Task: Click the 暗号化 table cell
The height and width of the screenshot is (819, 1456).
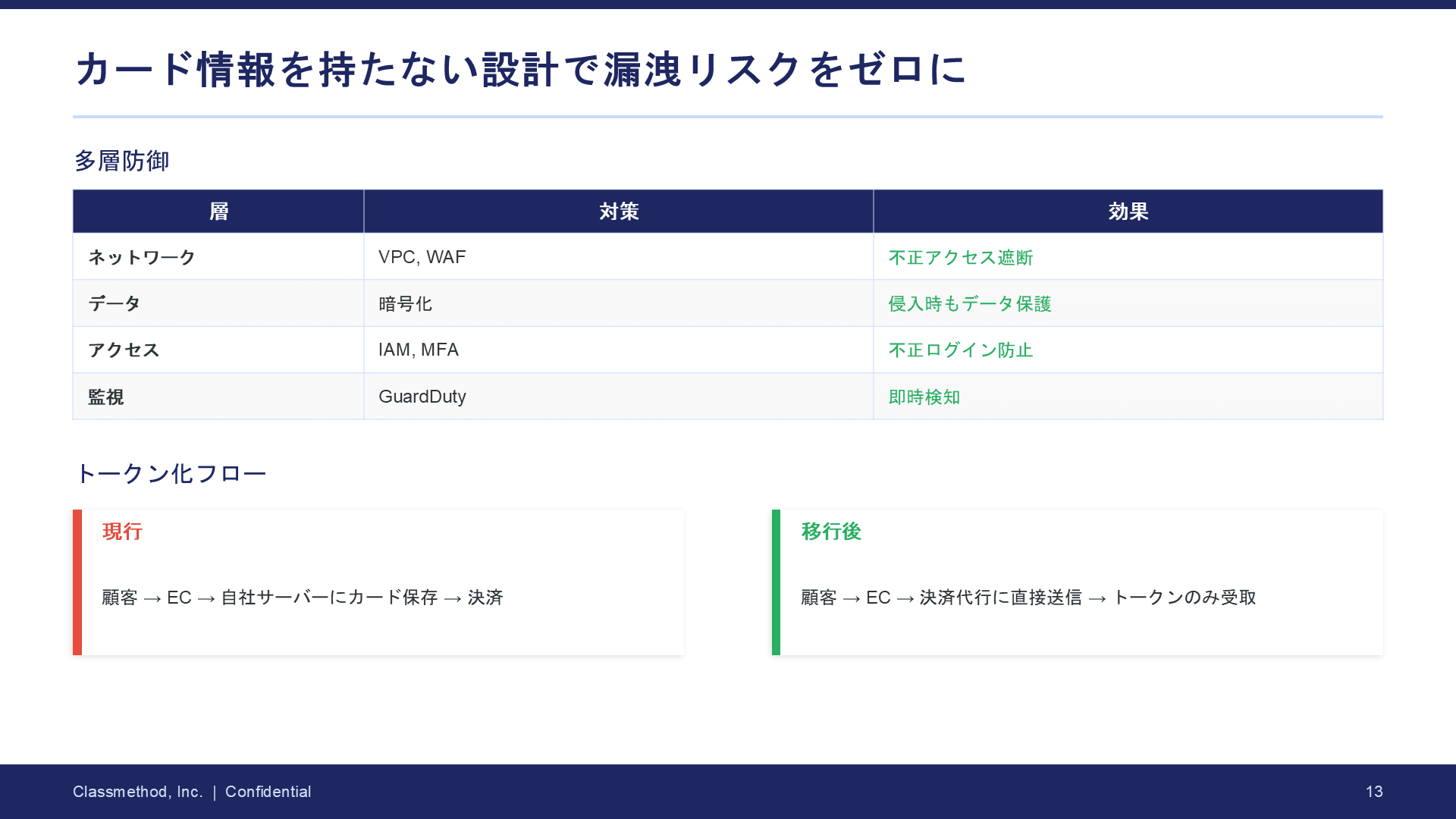Action: click(405, 304)
